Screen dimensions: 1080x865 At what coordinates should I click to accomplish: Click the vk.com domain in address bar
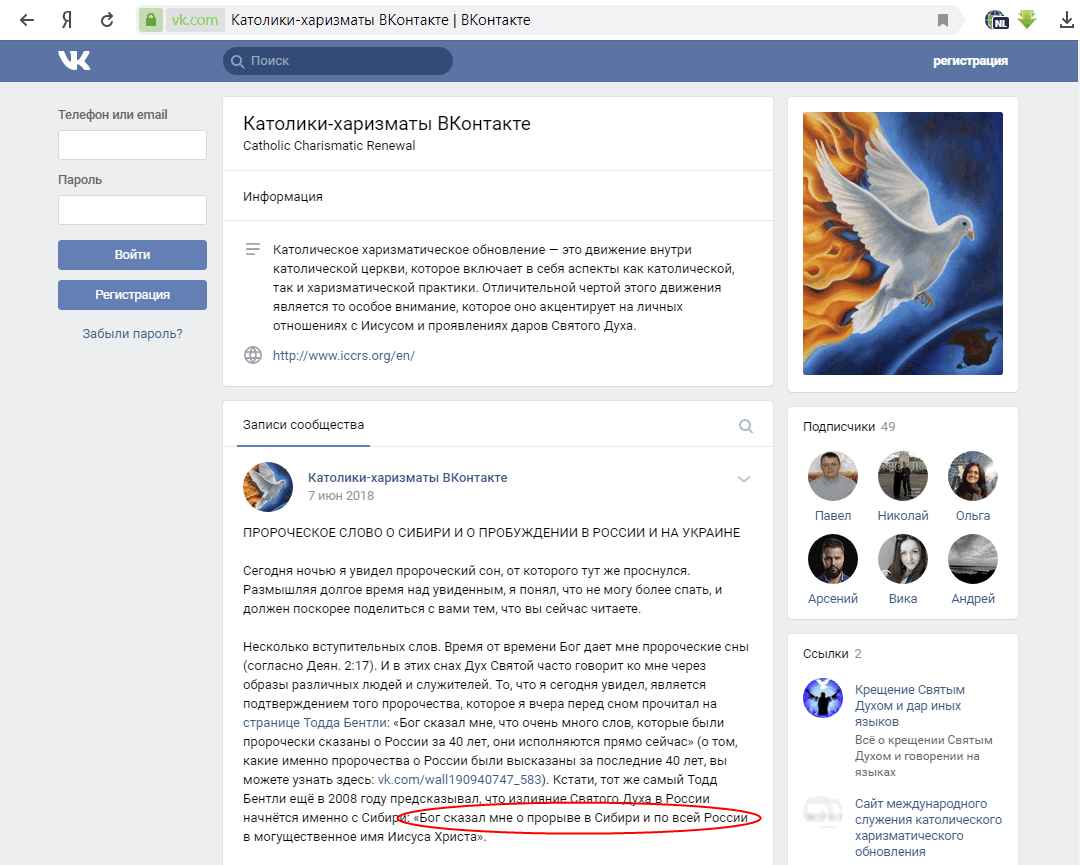point(194,20)
